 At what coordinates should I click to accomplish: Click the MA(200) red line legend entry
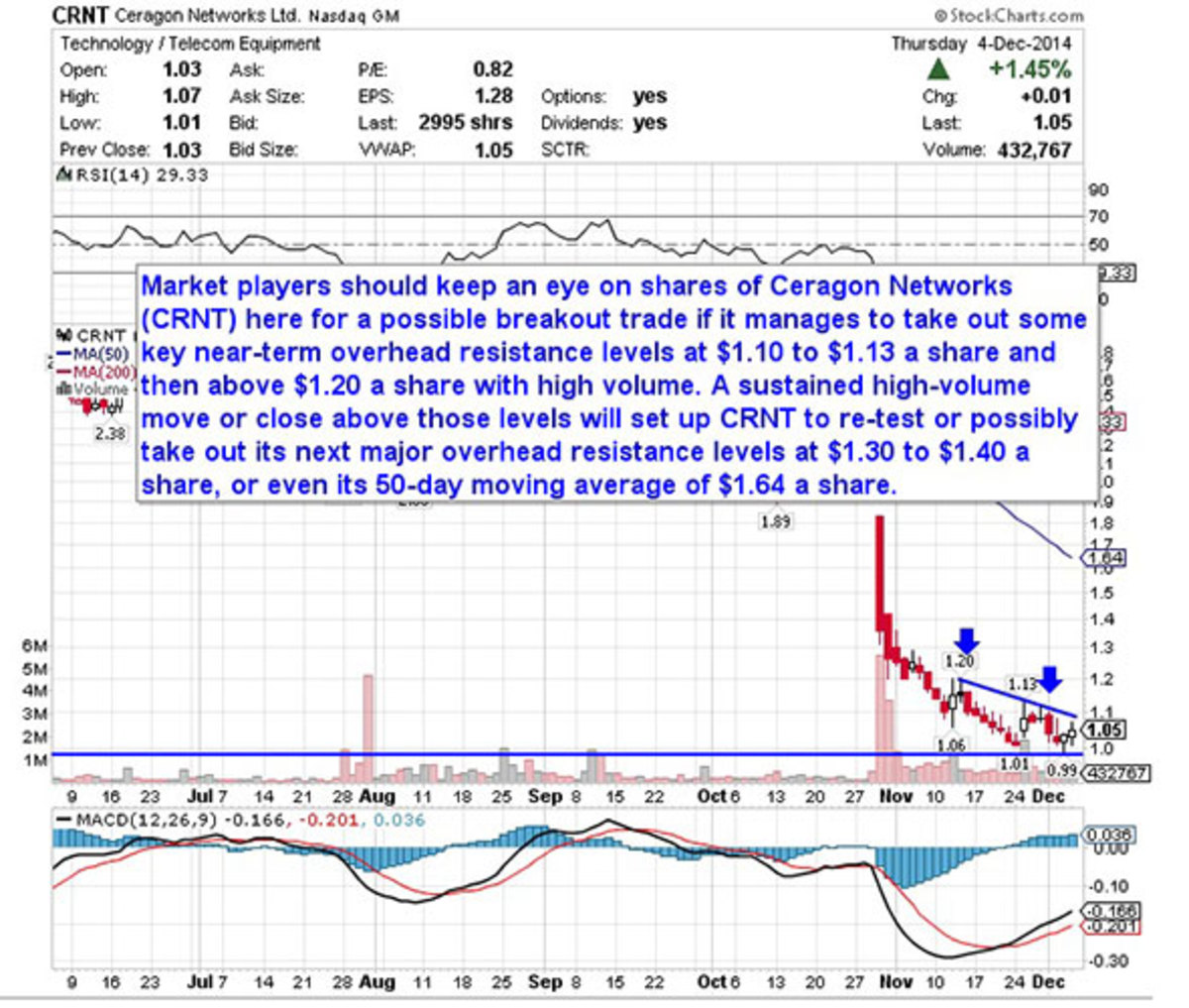click(95, 372)
